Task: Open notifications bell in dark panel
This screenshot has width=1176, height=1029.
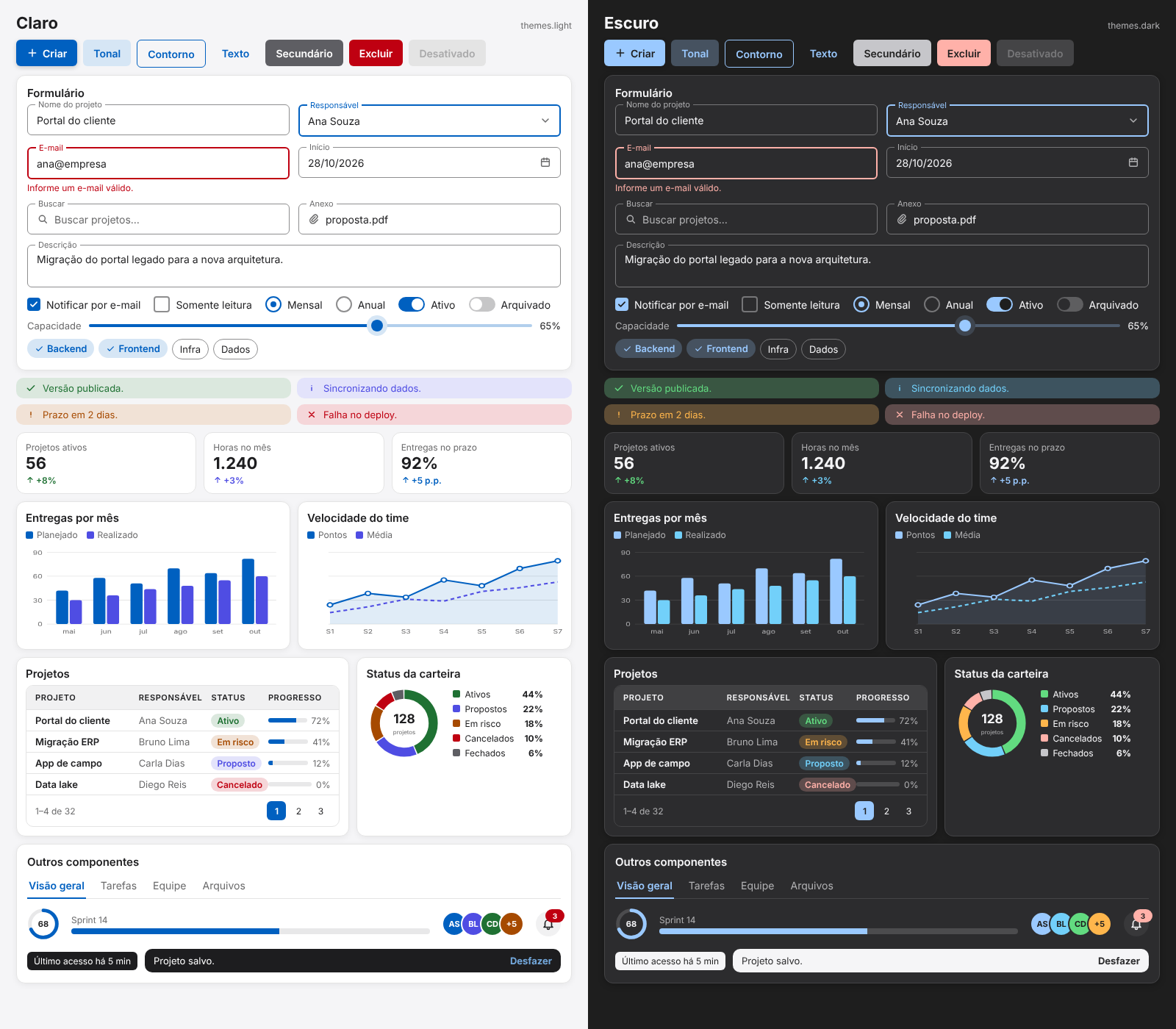Action: (1136, 924)
